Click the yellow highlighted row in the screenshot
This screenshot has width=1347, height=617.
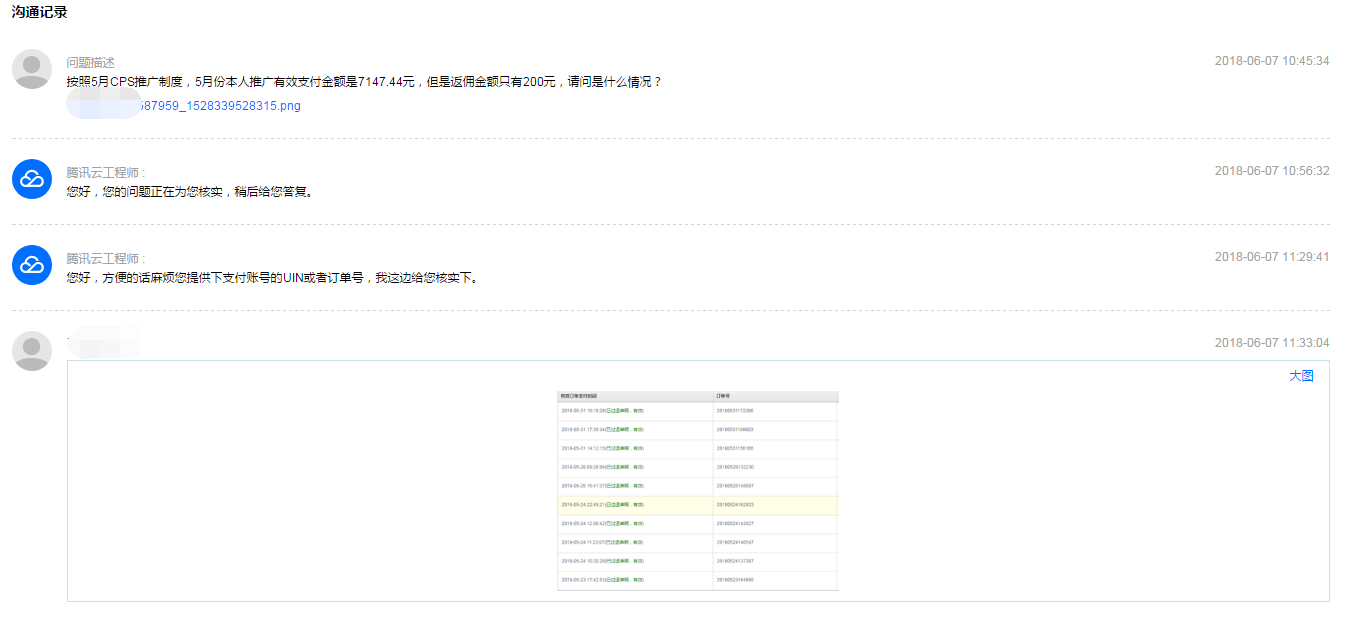click(697, 505)
